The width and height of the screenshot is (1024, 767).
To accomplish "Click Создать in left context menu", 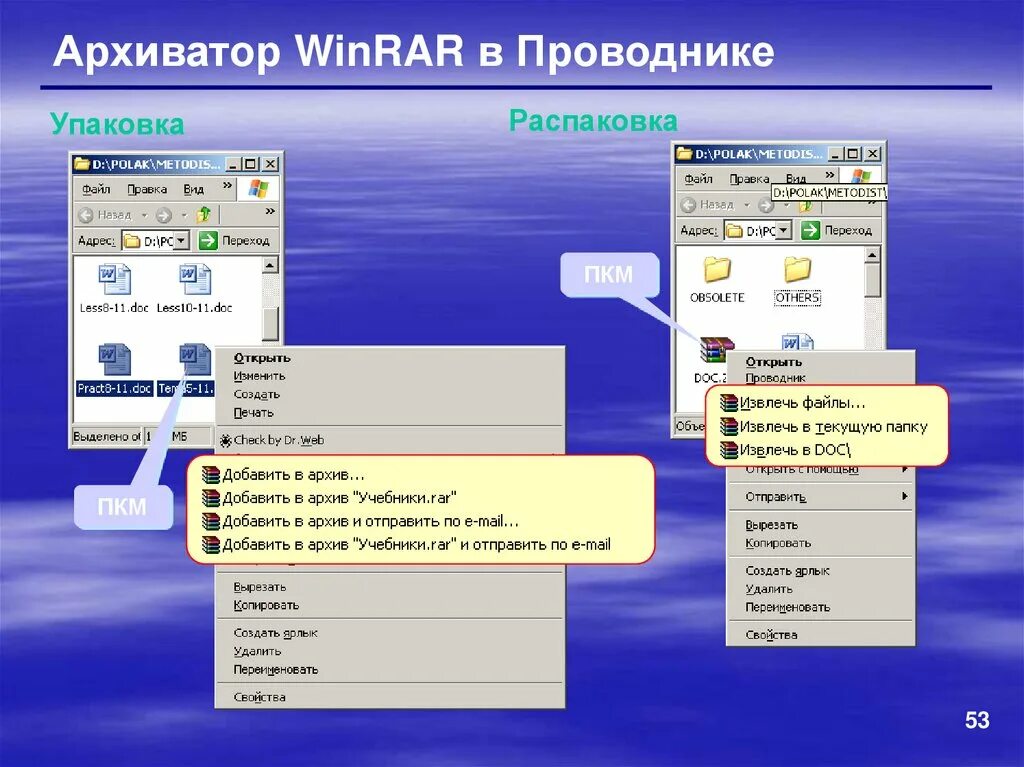I will point(257,395).
